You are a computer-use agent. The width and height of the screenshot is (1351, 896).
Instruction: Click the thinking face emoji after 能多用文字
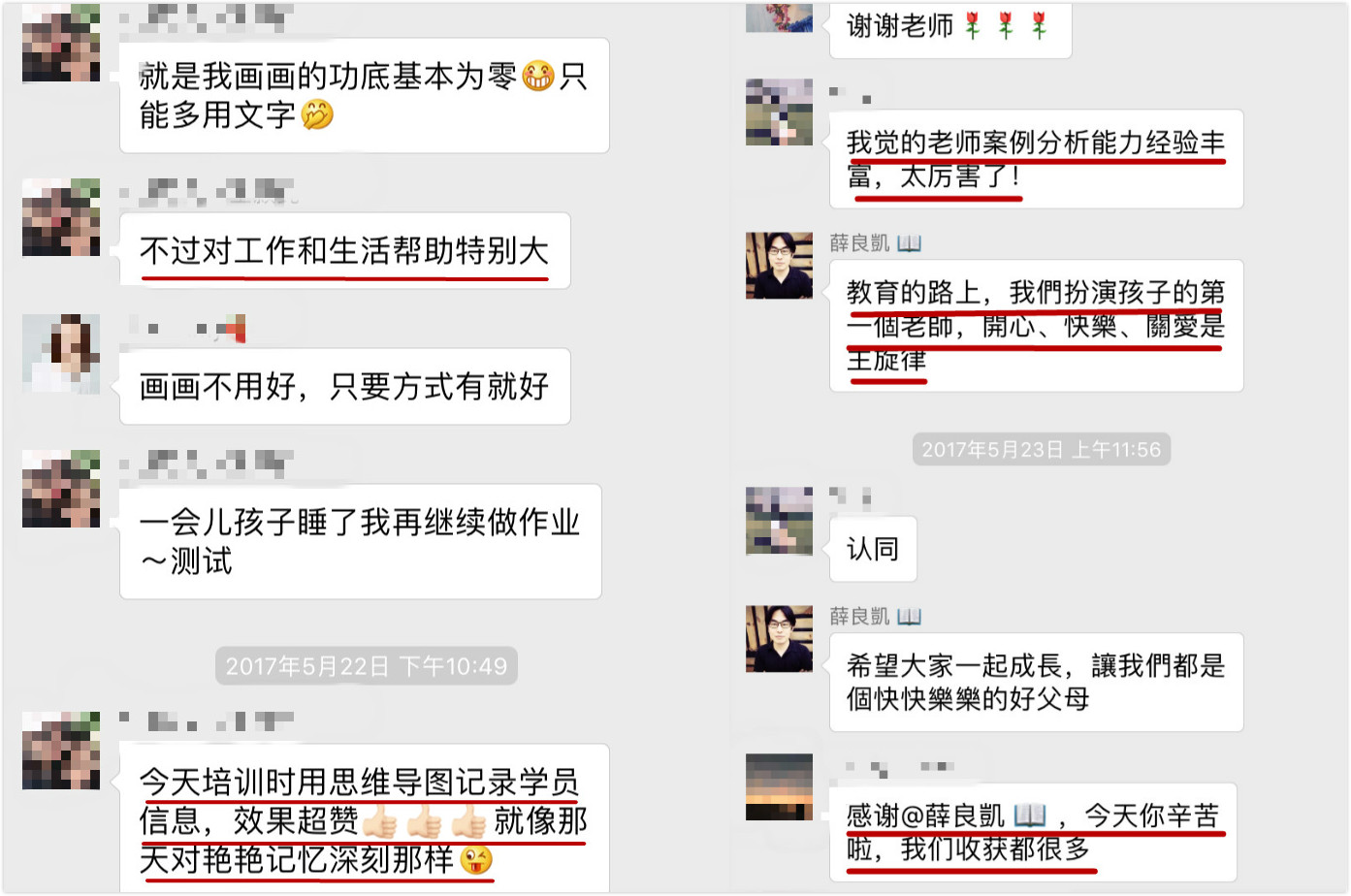pyautogui.click(x=317, y=114)
